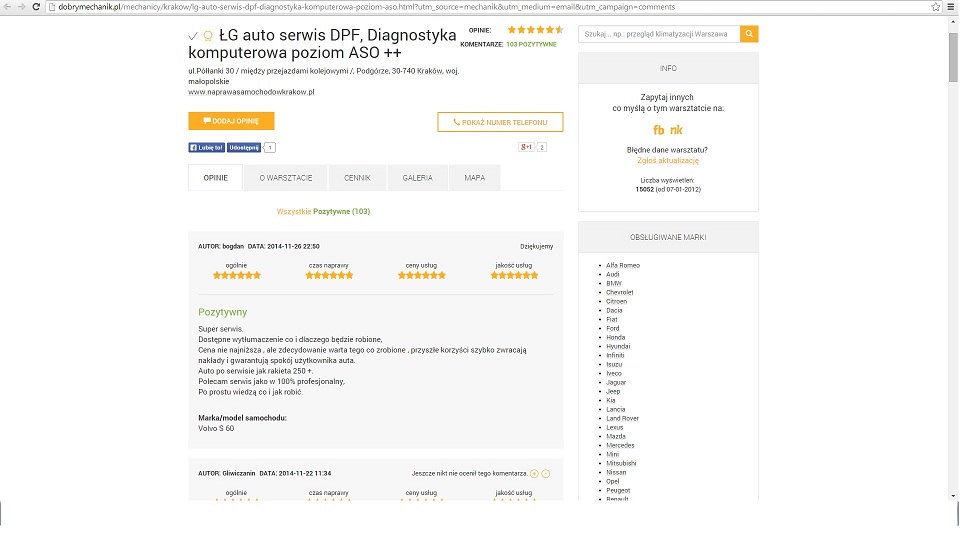960x540 pixels.
Task: Click the orange search magnifier button
Action: pyautogui.click(x=749, y=34)
